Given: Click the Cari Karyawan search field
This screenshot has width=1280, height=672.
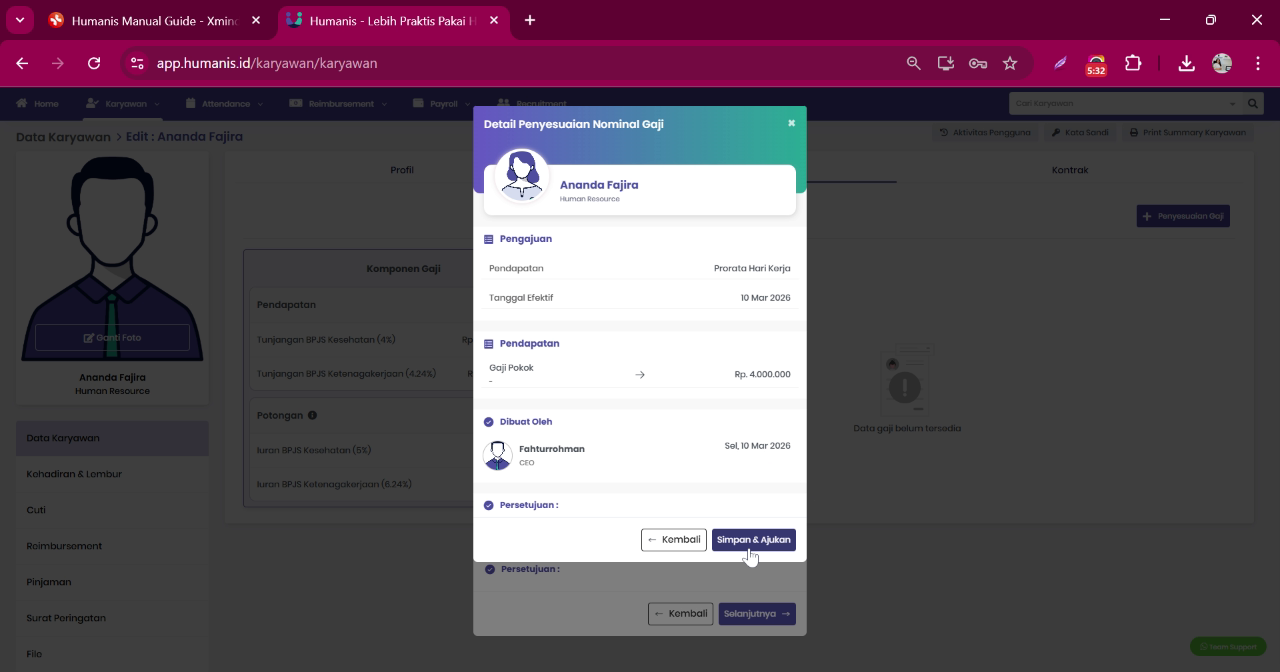Looking at the screenshot, I should point(1125,103).
